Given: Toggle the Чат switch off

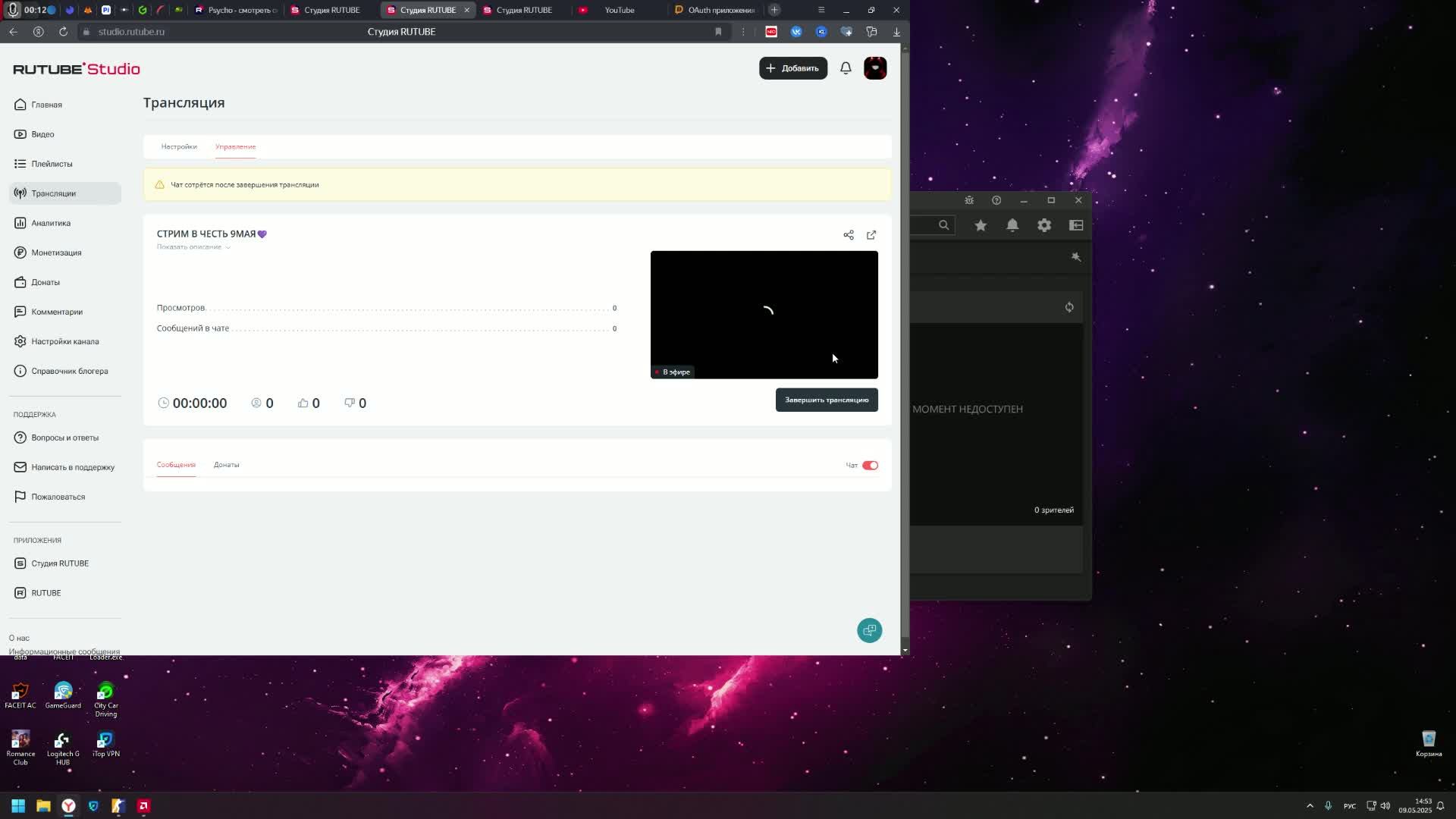Looking at the screenshot, I should click(x=870, y=466).
